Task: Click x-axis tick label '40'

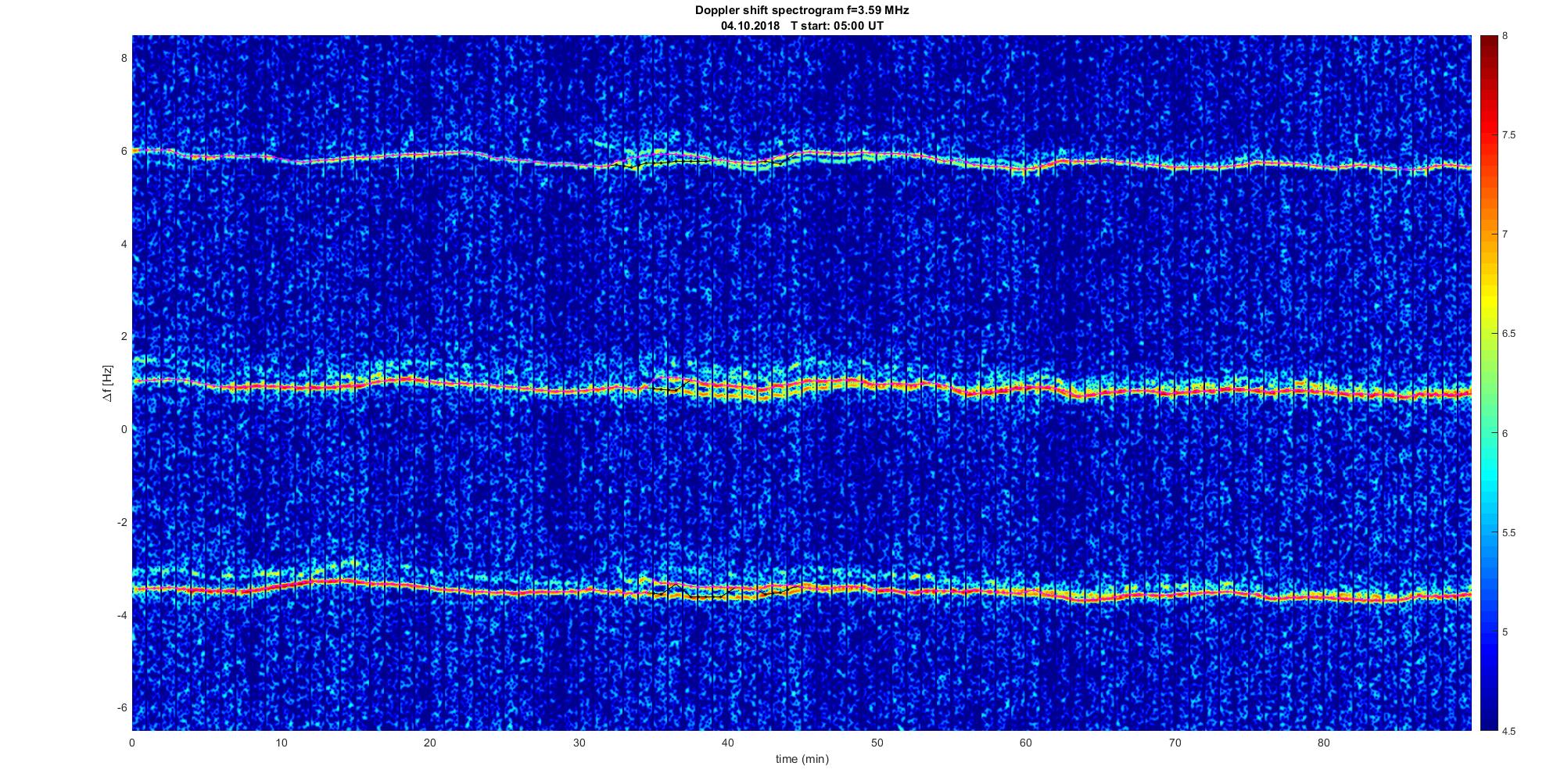Action: (x=727, y=743)
